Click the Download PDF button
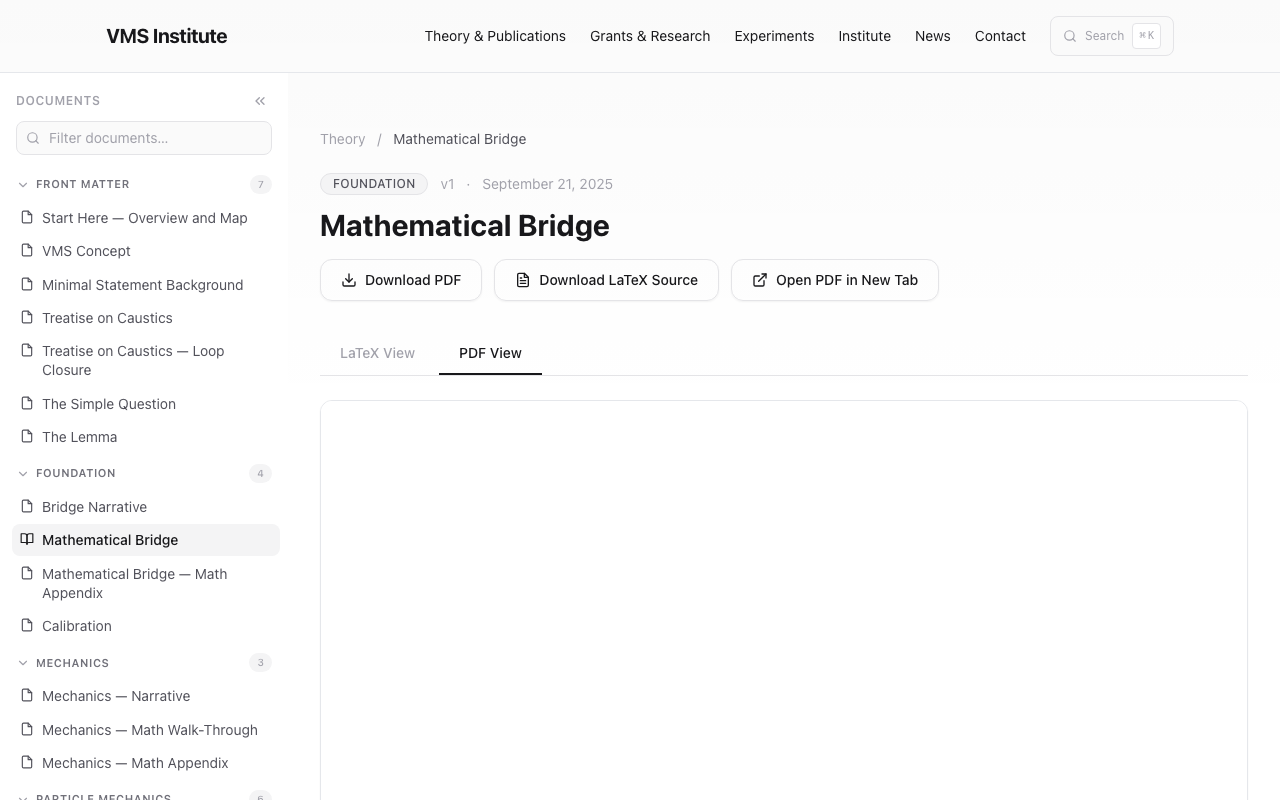The image size is (1280, 800). (x=401, y=280)
